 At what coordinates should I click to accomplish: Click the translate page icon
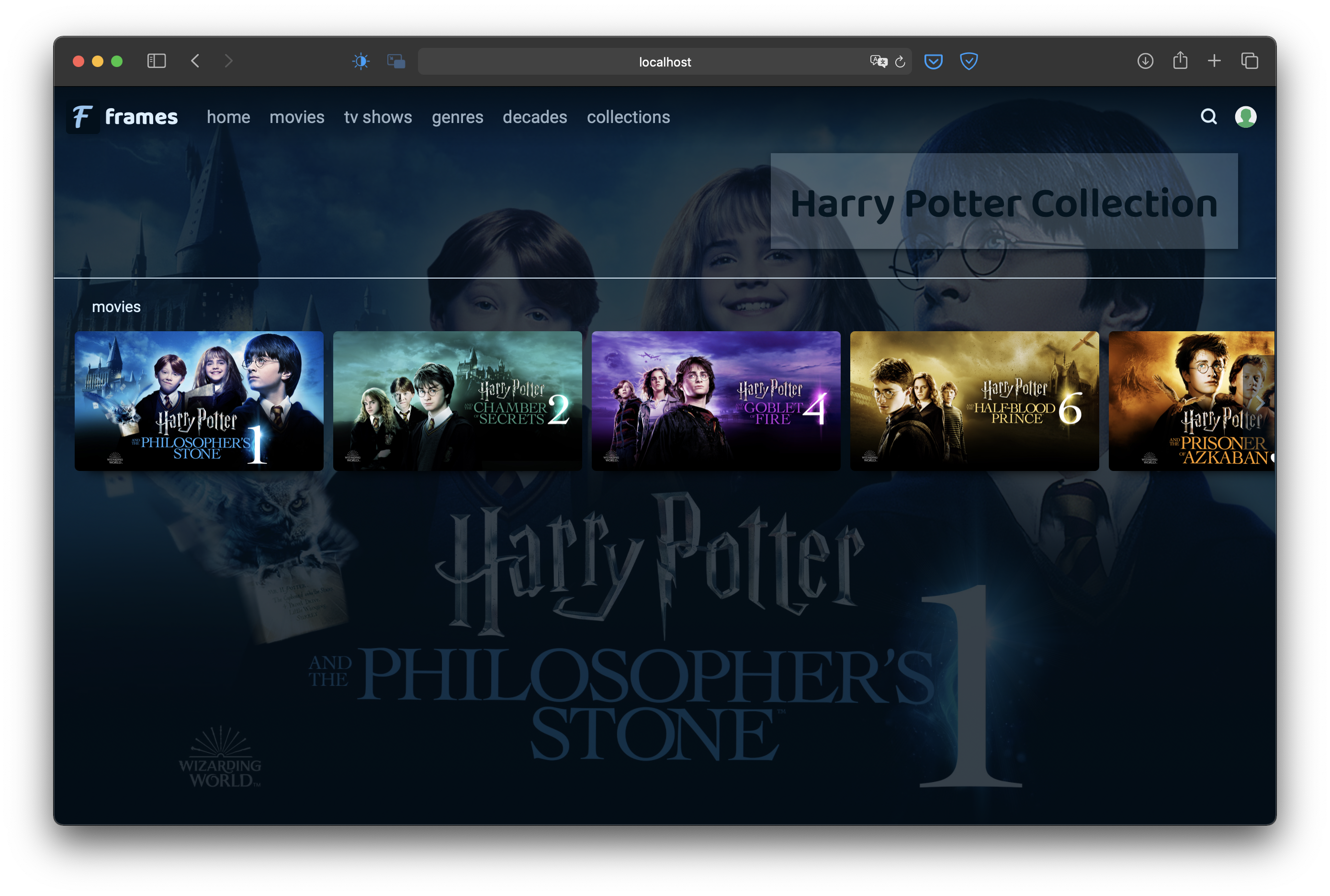coord(878,61)
